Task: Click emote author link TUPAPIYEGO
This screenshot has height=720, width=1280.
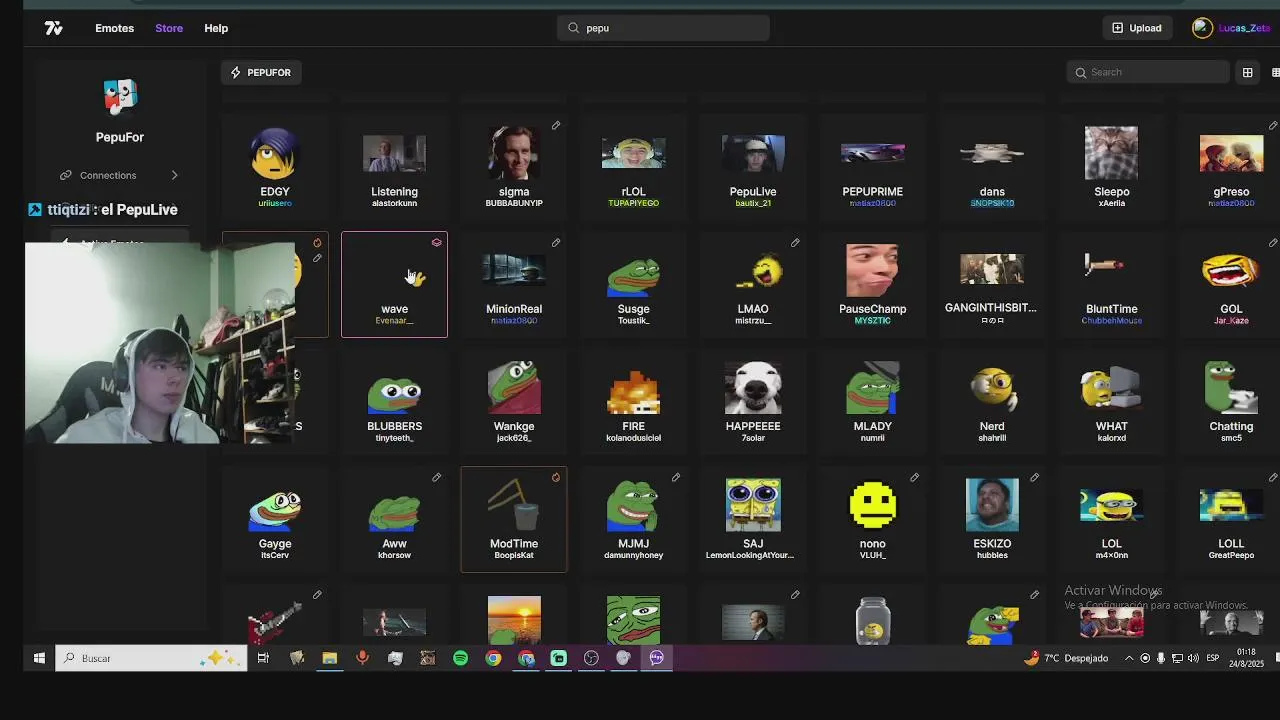Action: click(x=633, y=203)
